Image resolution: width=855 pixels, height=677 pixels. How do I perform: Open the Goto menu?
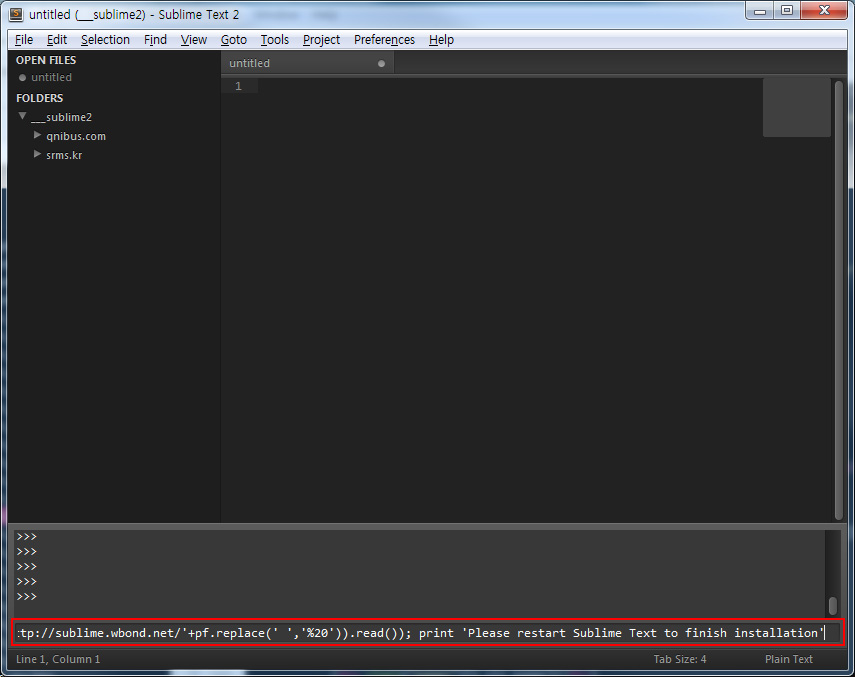click(233, 40)
